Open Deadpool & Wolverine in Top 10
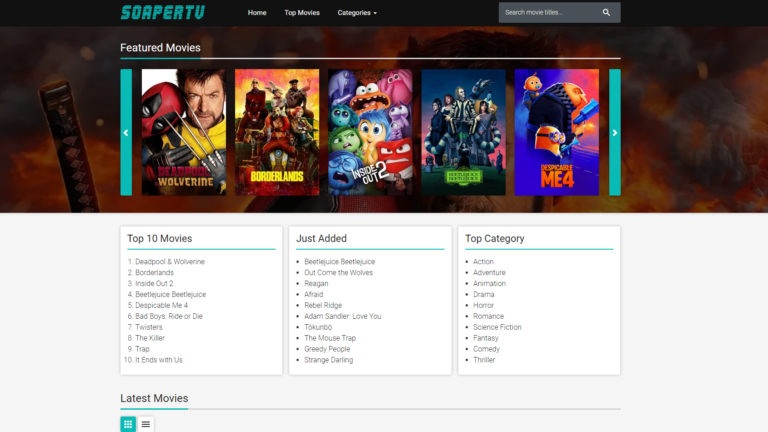 point(170,262)
